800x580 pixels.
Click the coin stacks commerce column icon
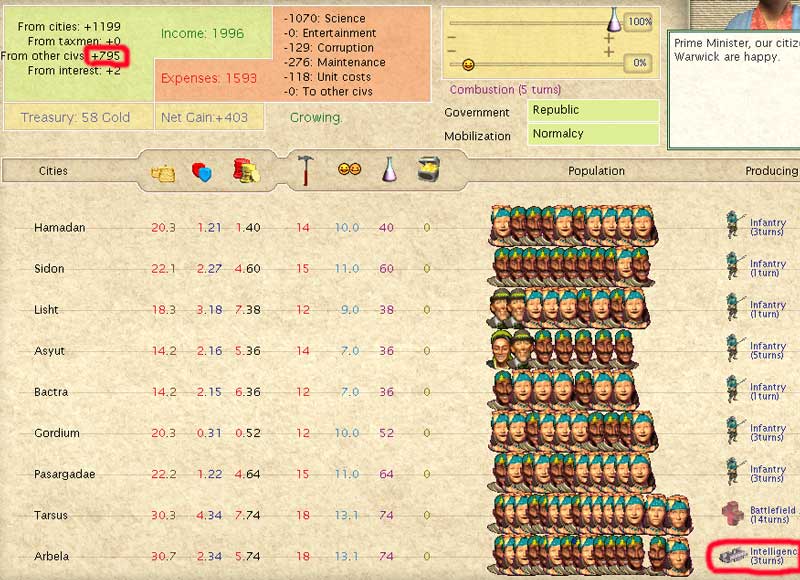246,170
